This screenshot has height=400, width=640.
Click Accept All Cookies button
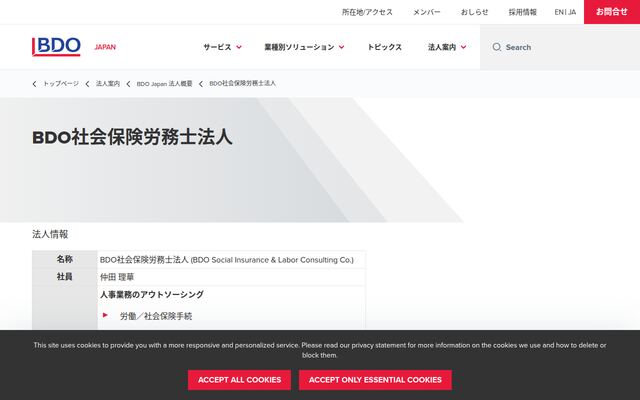[x=239, y=380]
